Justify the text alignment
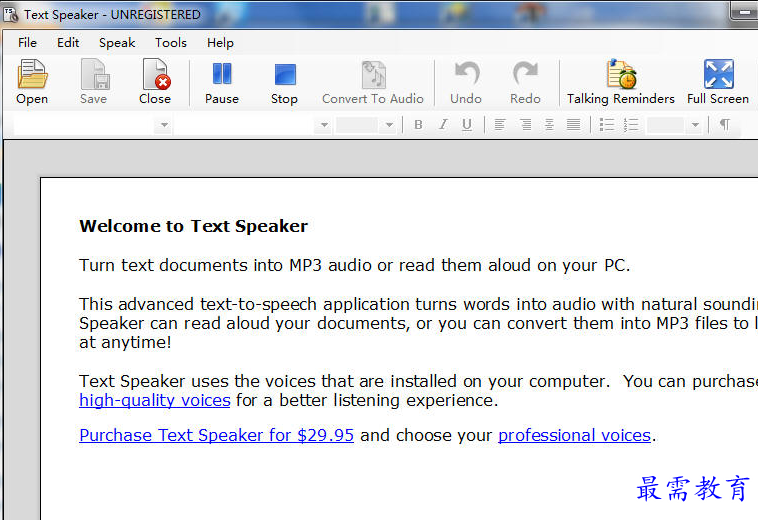 tap(573, 125)
